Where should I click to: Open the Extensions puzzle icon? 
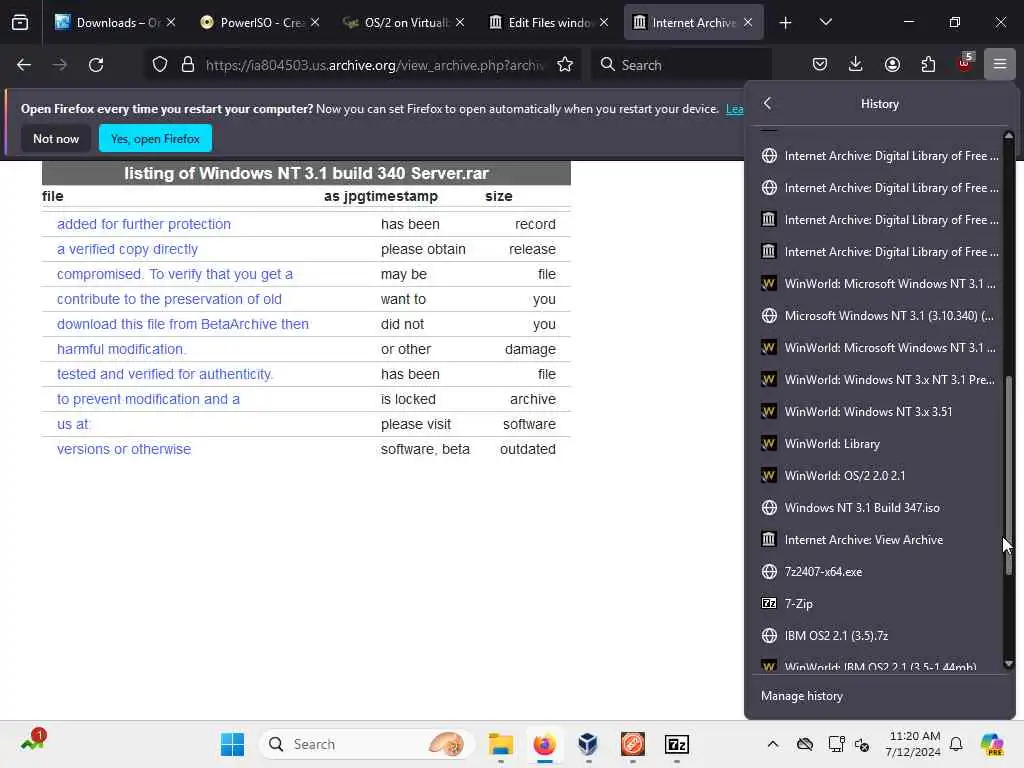click(x=928, y=65)
